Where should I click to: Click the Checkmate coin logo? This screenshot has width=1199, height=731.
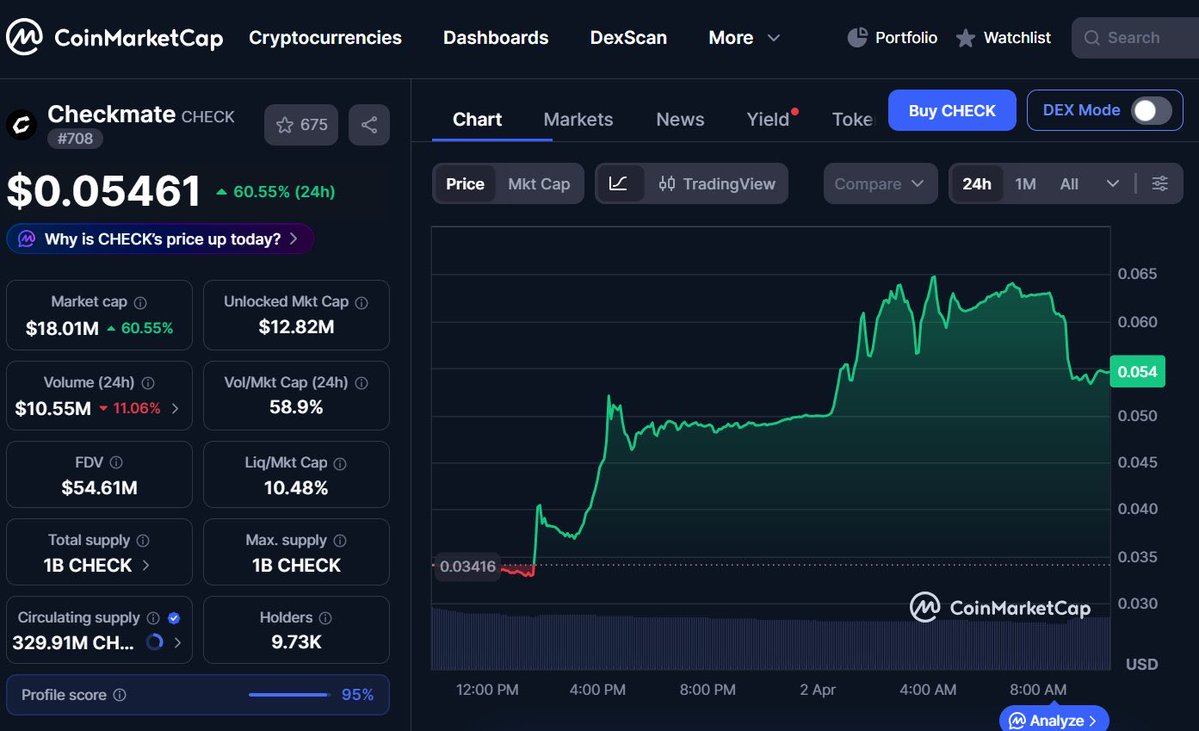(x=22, y=125)
